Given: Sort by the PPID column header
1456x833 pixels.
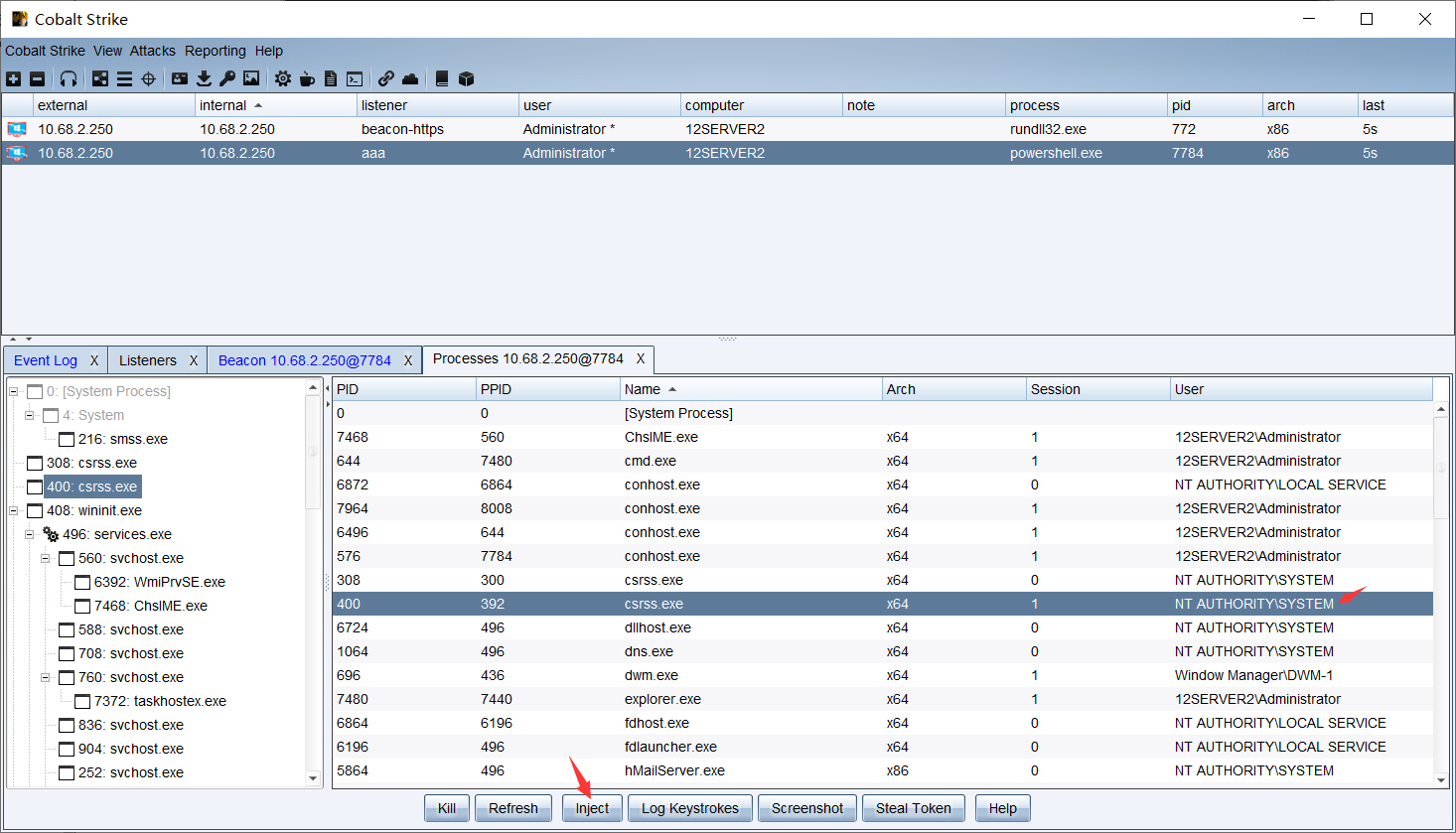Looking at the screenshot, I should click(548, 389).
